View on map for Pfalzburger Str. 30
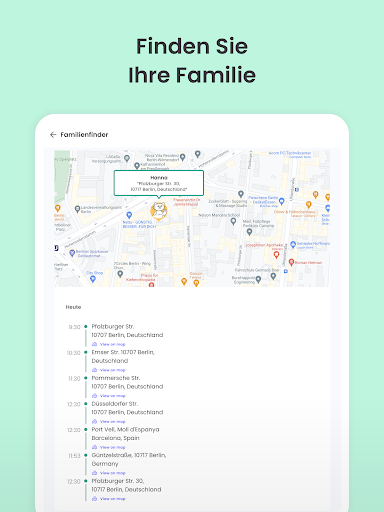384x512 pixels. pyautogui.click(x=112, y=499)
